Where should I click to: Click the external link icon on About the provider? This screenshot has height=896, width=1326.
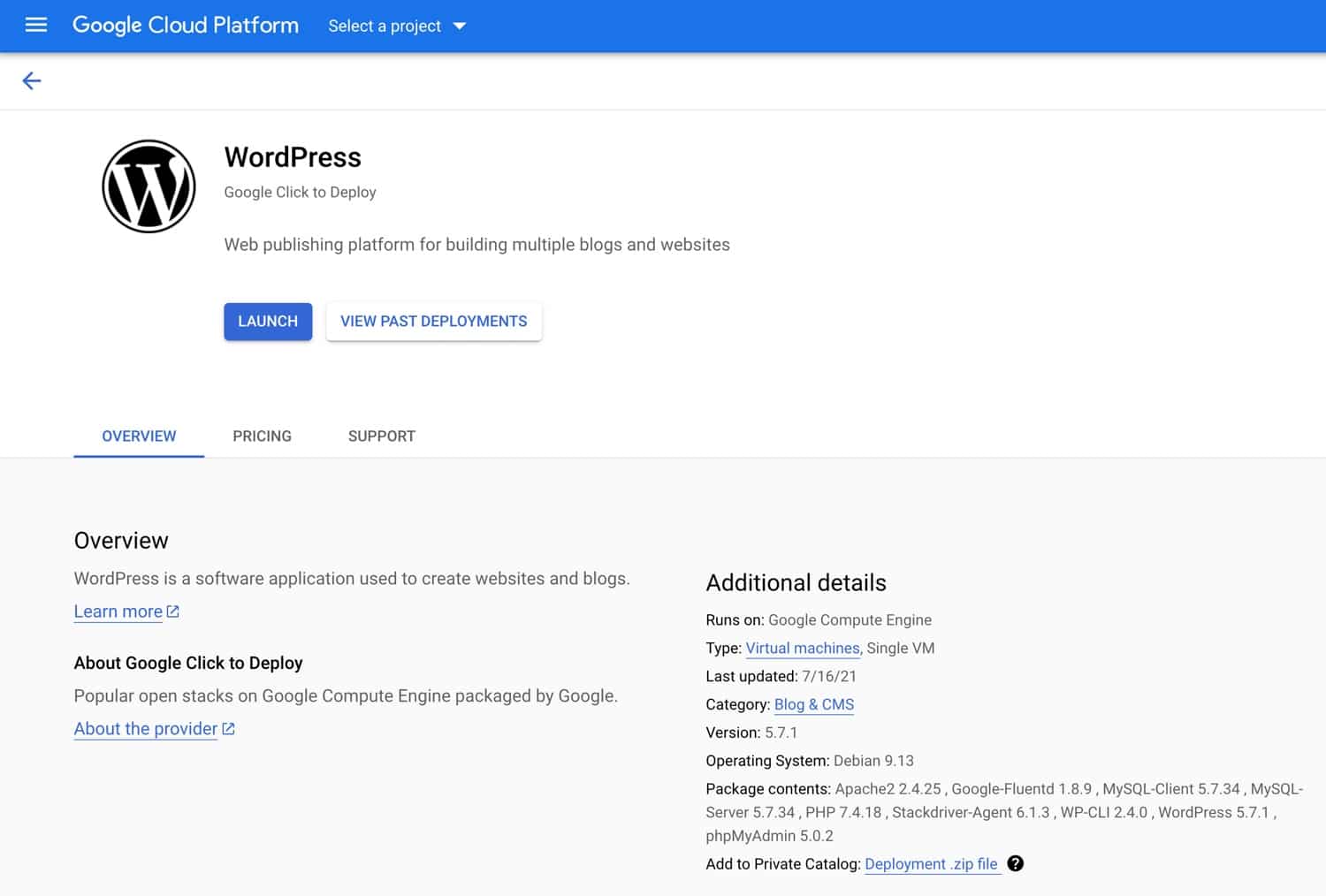pos(228,727)
